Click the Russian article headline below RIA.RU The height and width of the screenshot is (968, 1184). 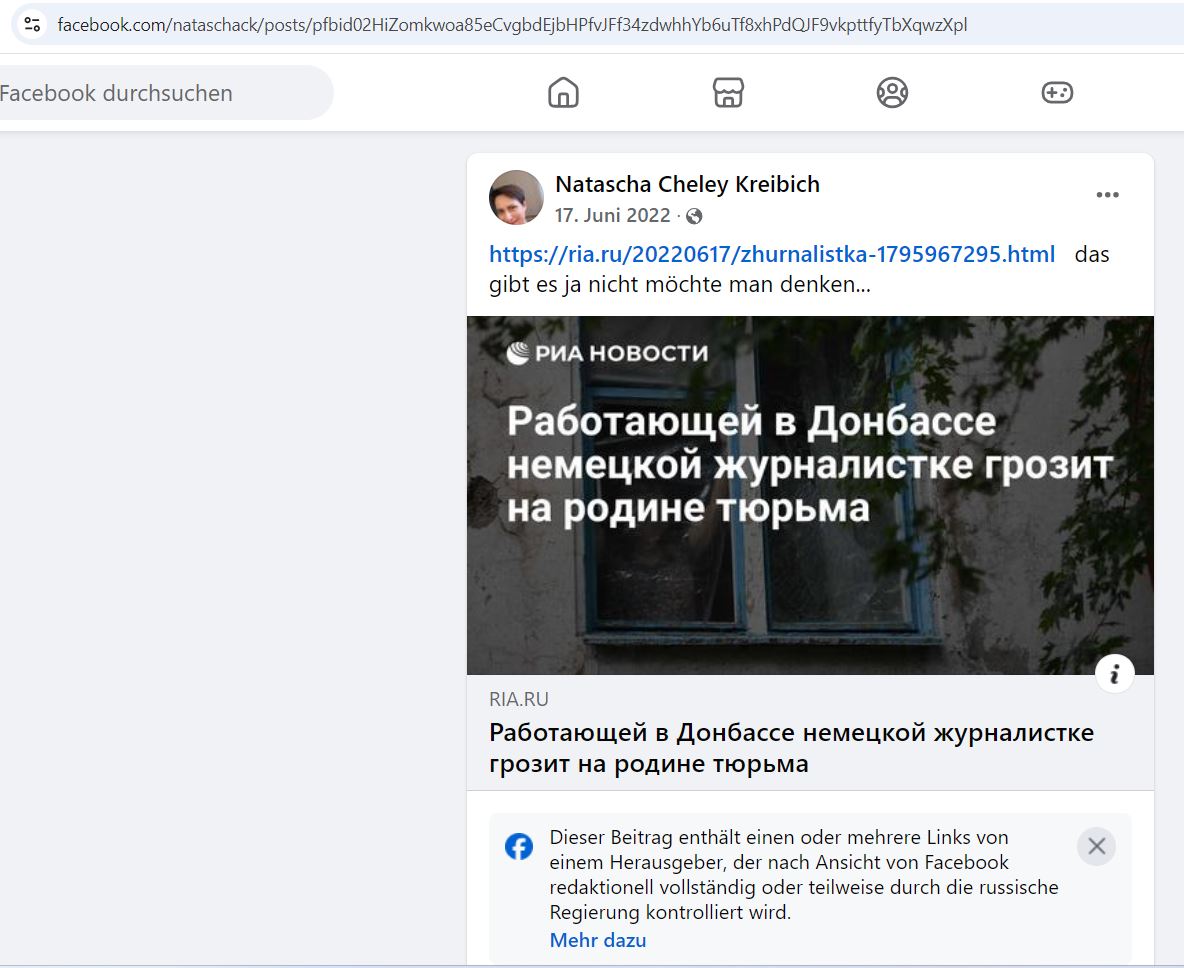791,748
